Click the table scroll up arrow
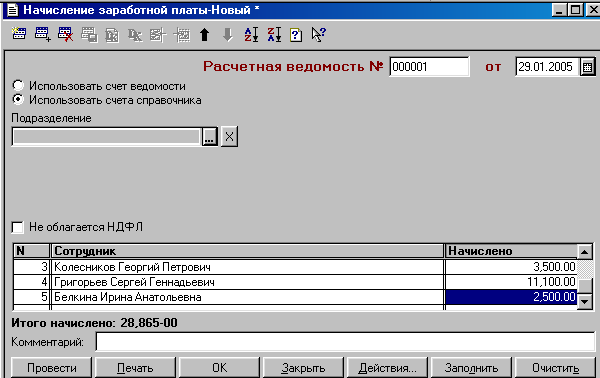 (585, 252)
